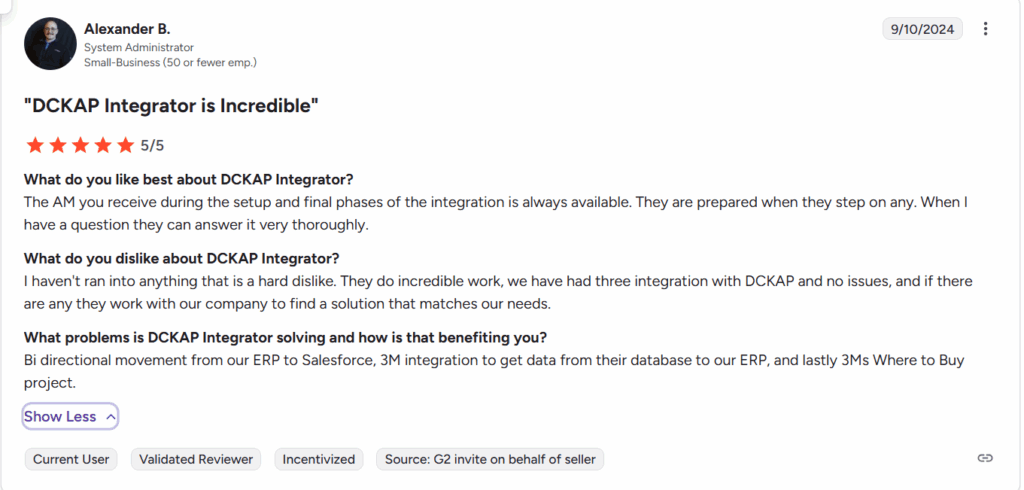Click the second star in the rating

point(57,146)
